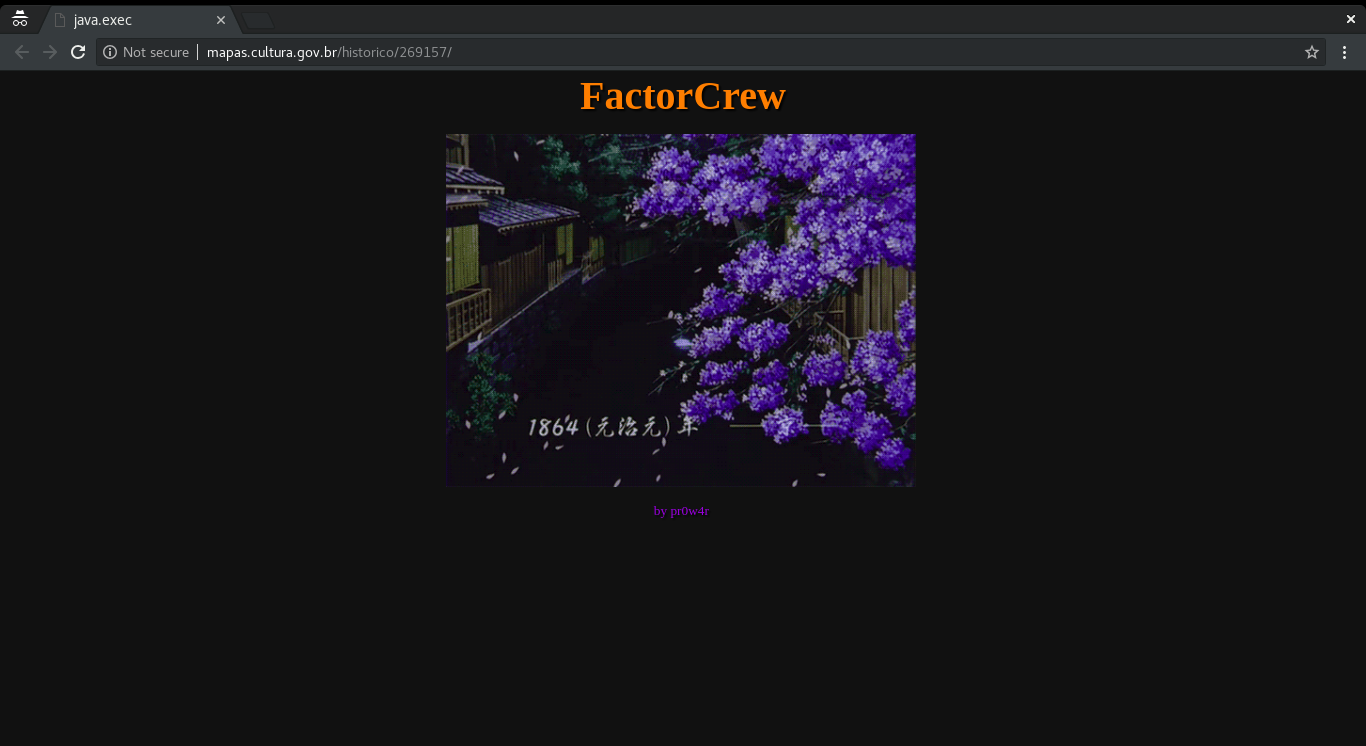
Task: Reload the page with refresh icon
Action: click(x=78, y=52)
